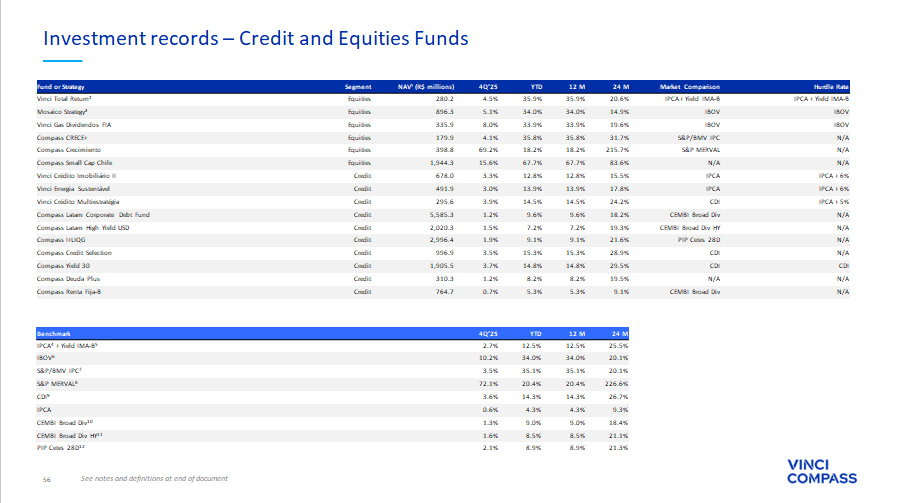Select the Vinci Total Return fund row name

(x=65, y=99)
